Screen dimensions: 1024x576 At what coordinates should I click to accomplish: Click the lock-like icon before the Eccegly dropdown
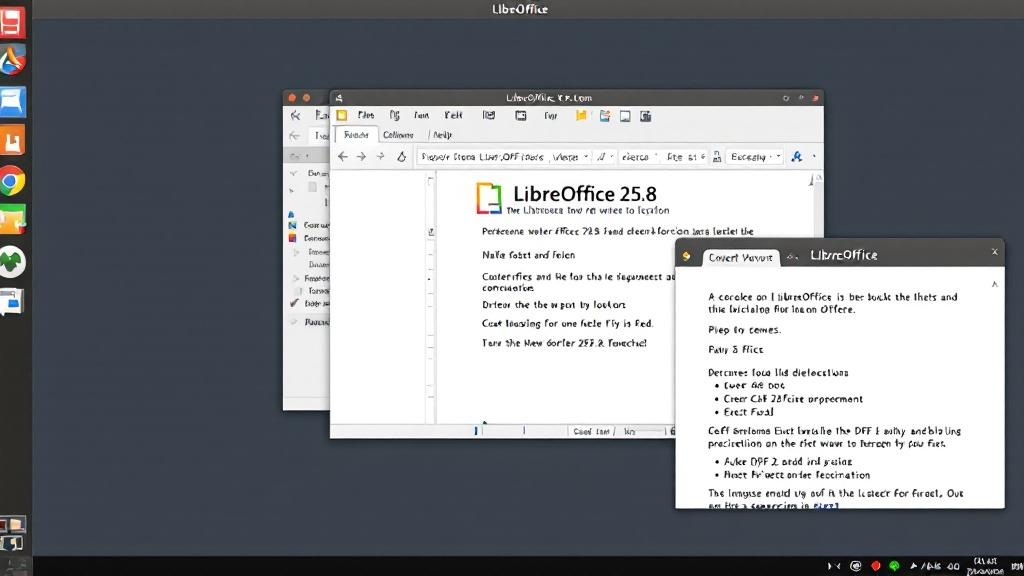click(x=717, y=157)
